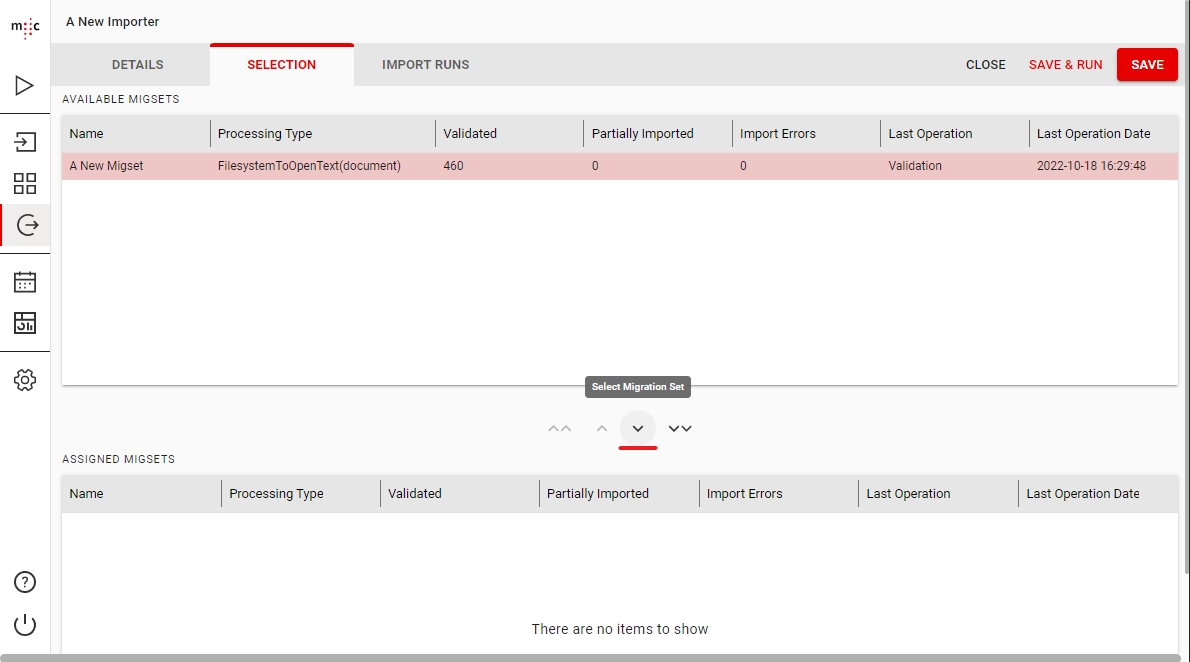
Task: Click the help question mark icon
Action: click(x=25, y=582)
